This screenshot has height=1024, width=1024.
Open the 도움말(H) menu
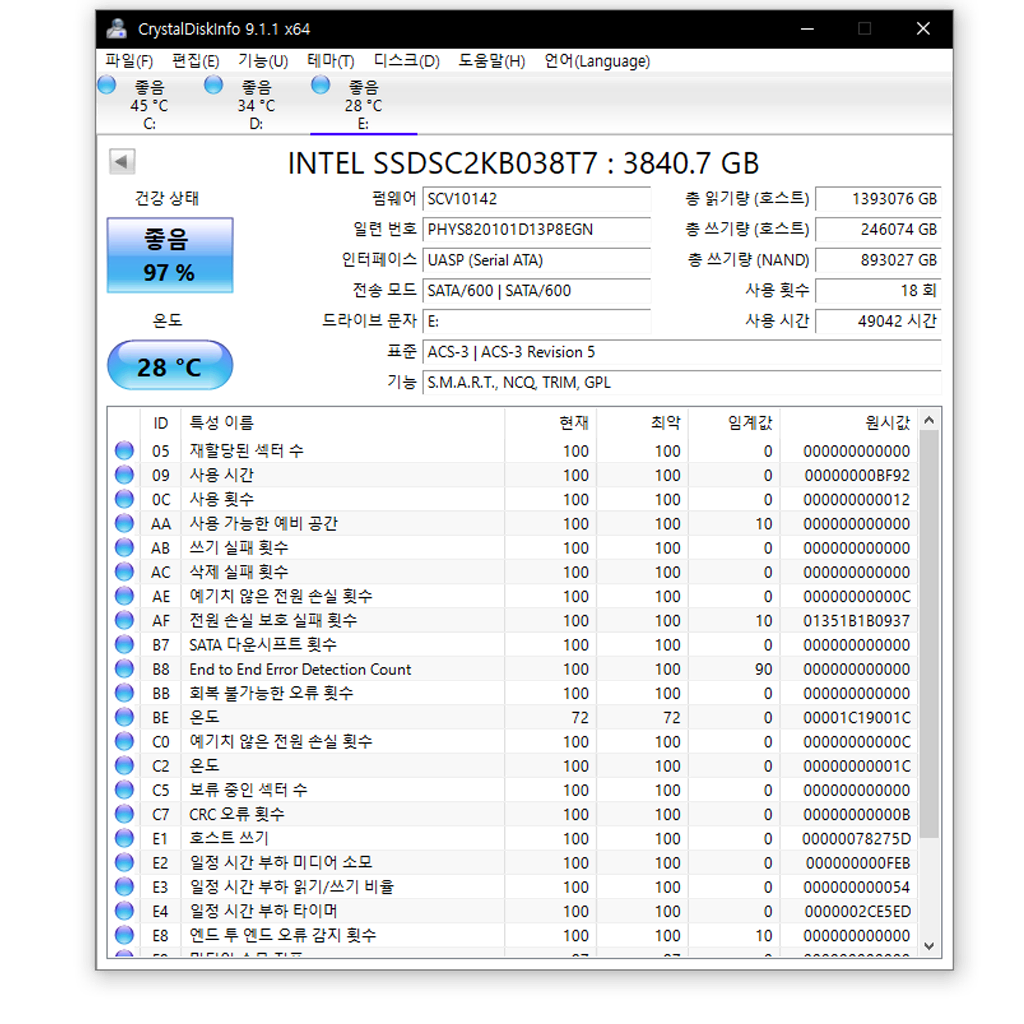[x=491, y=61]
